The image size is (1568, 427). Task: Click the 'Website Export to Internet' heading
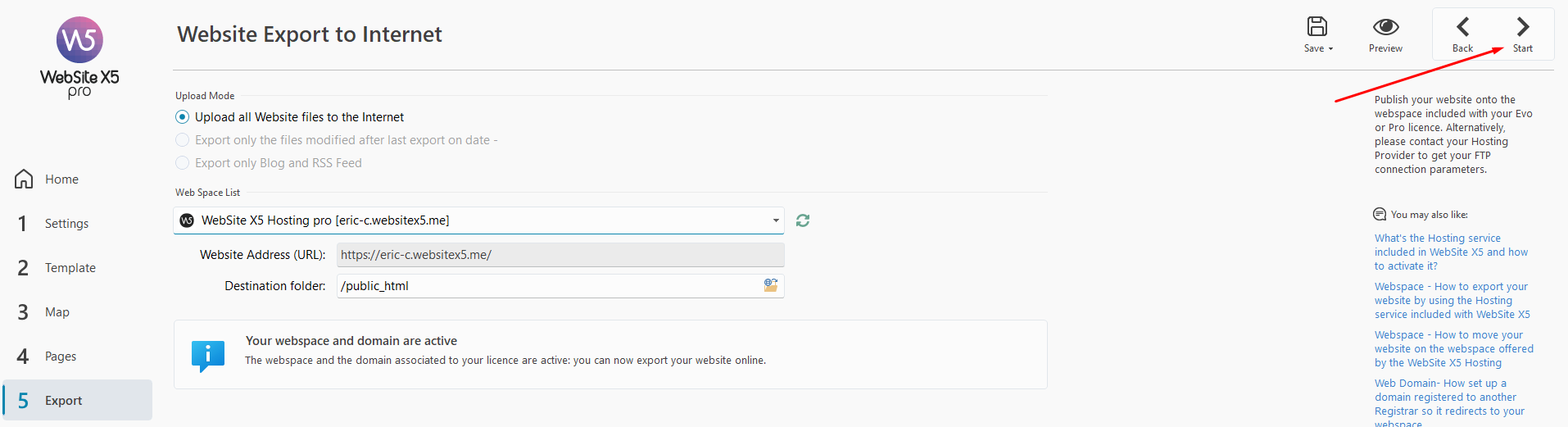coord(310,34)
